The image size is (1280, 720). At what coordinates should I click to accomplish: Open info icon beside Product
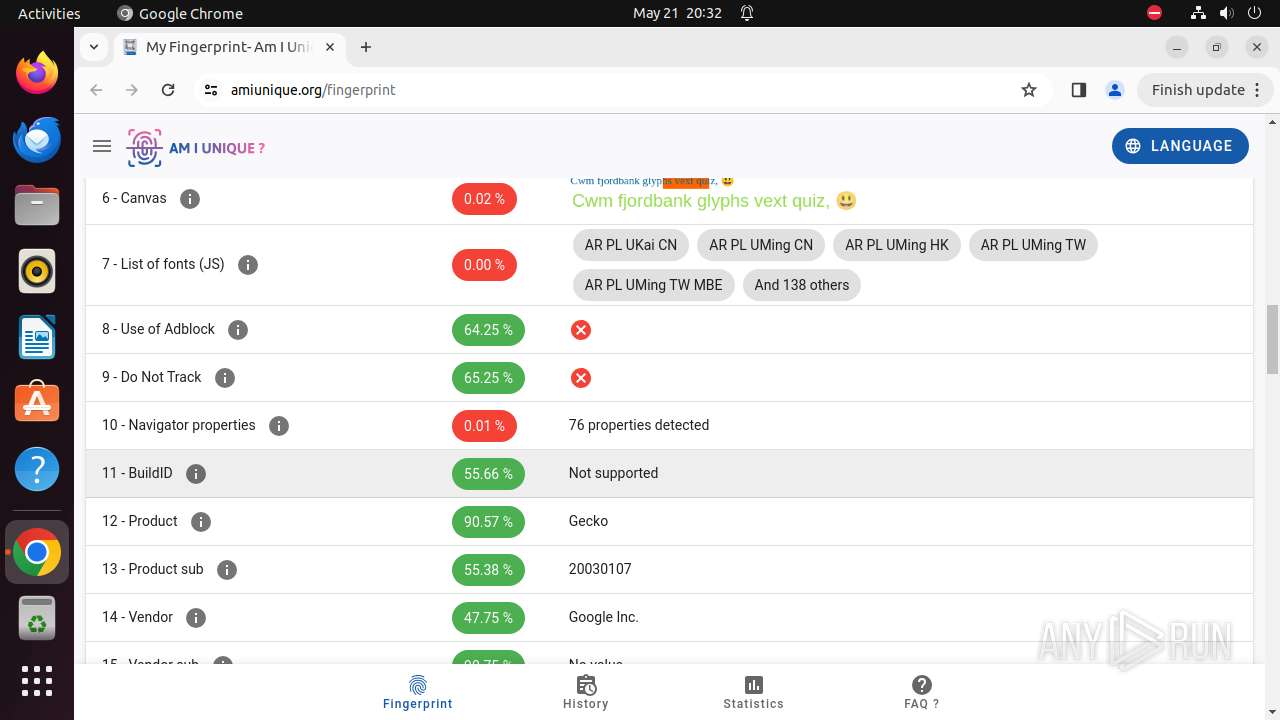coord(200,521)
